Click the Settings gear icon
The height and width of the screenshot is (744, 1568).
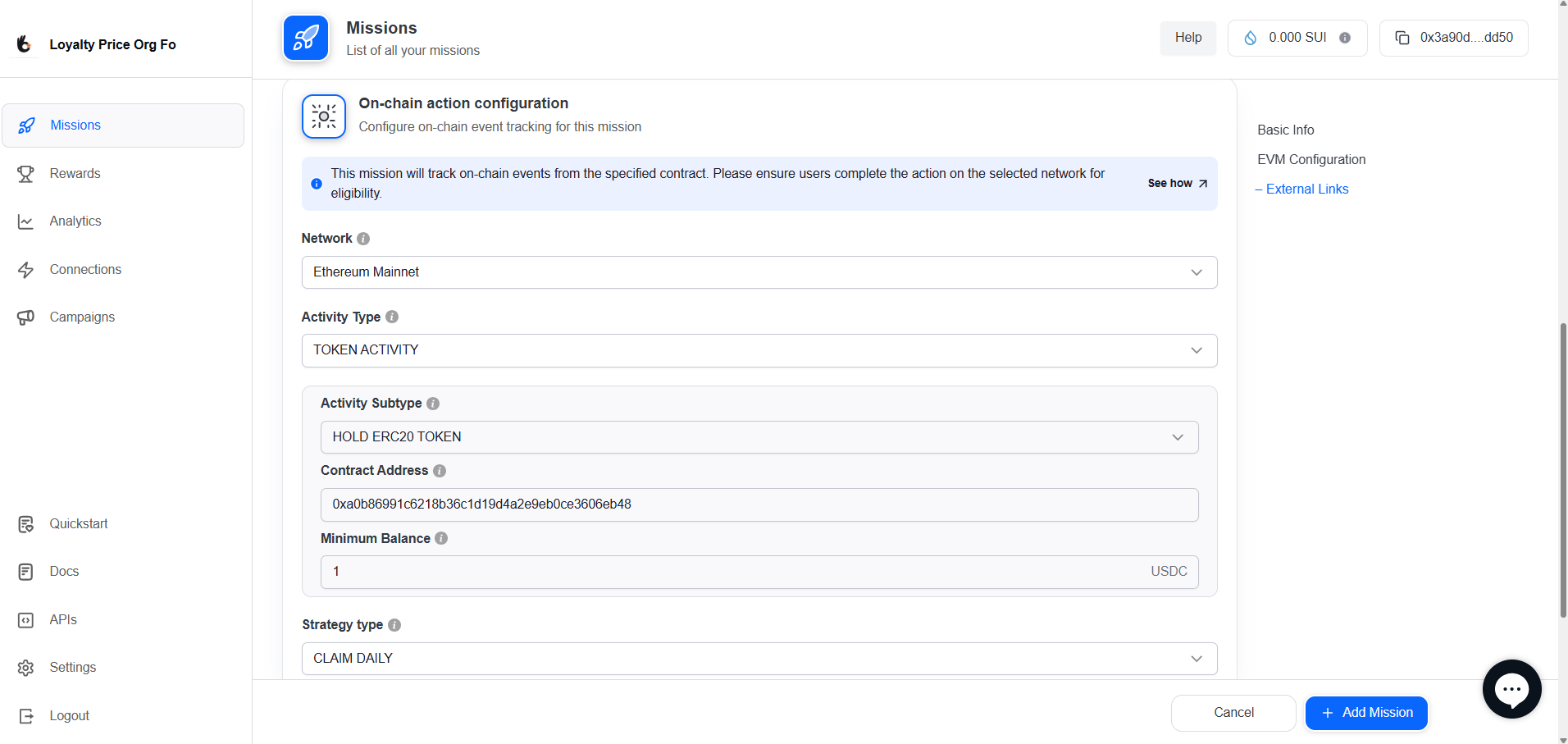26,668
